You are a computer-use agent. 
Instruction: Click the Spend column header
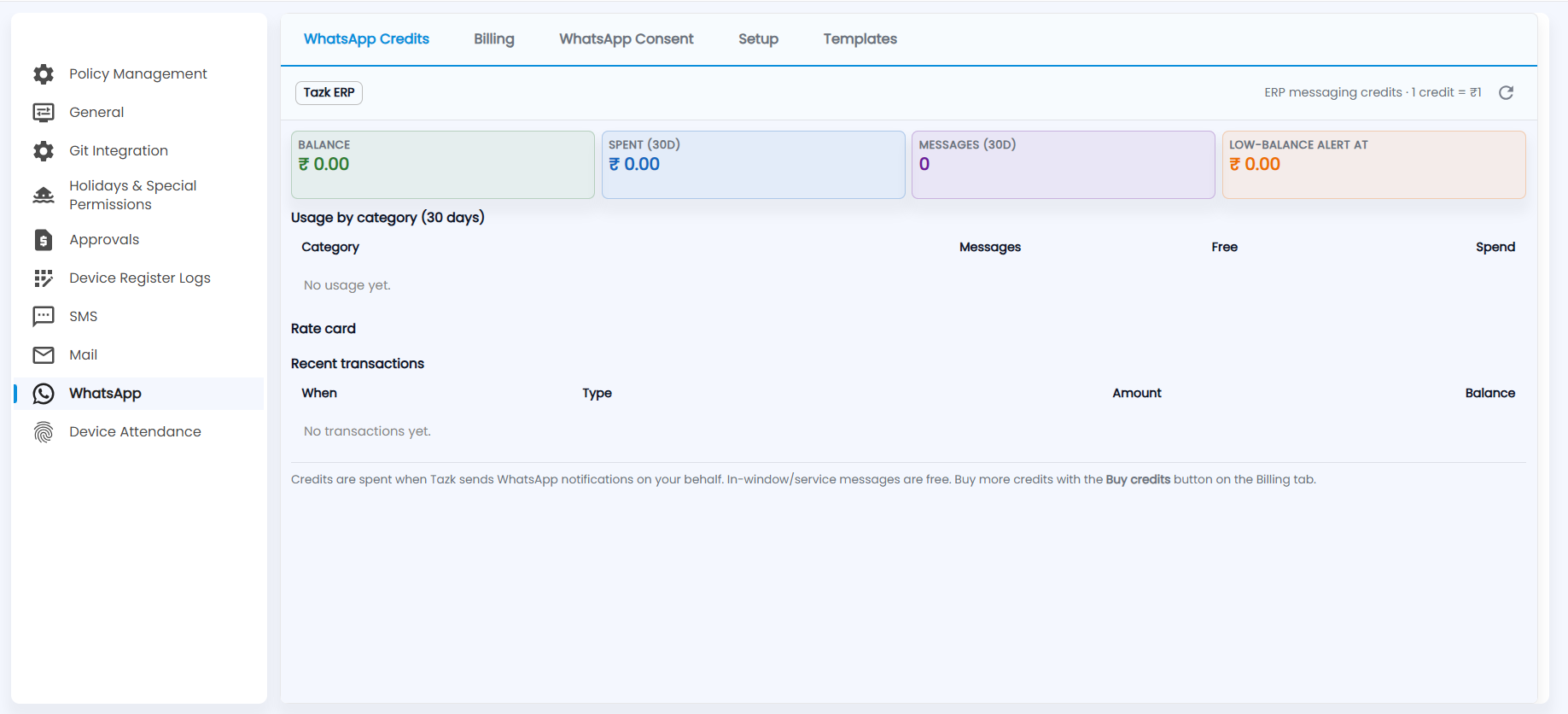point(1495,248)
